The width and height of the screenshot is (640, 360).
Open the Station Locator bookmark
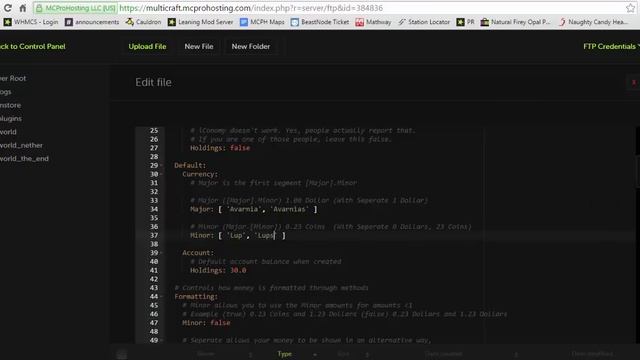[x=424, y=22]
